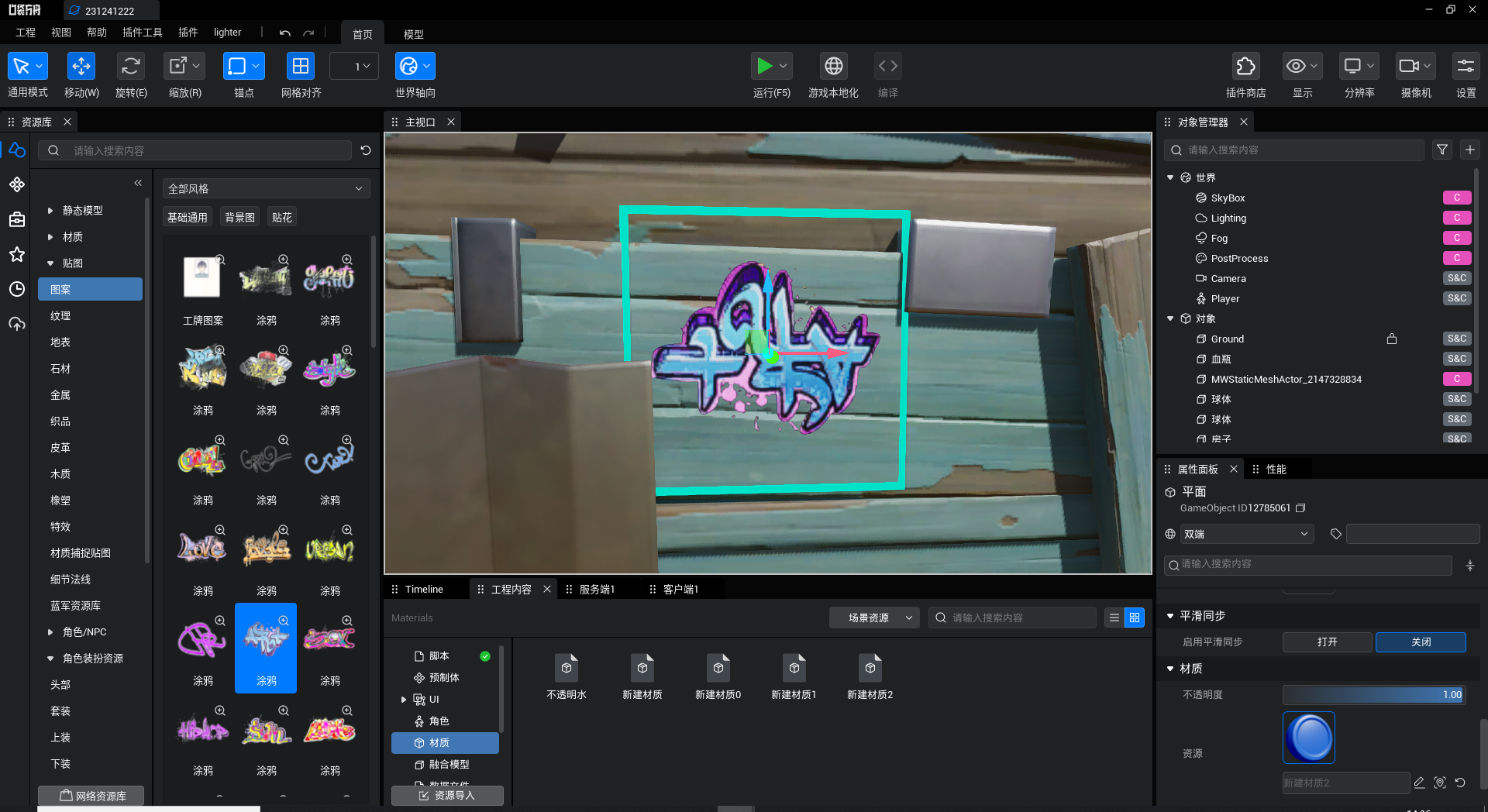Click the 网络资源库 button
The width and height of the screenshot is (1488, 812).
pyautogui.click(x=91, y=796)
